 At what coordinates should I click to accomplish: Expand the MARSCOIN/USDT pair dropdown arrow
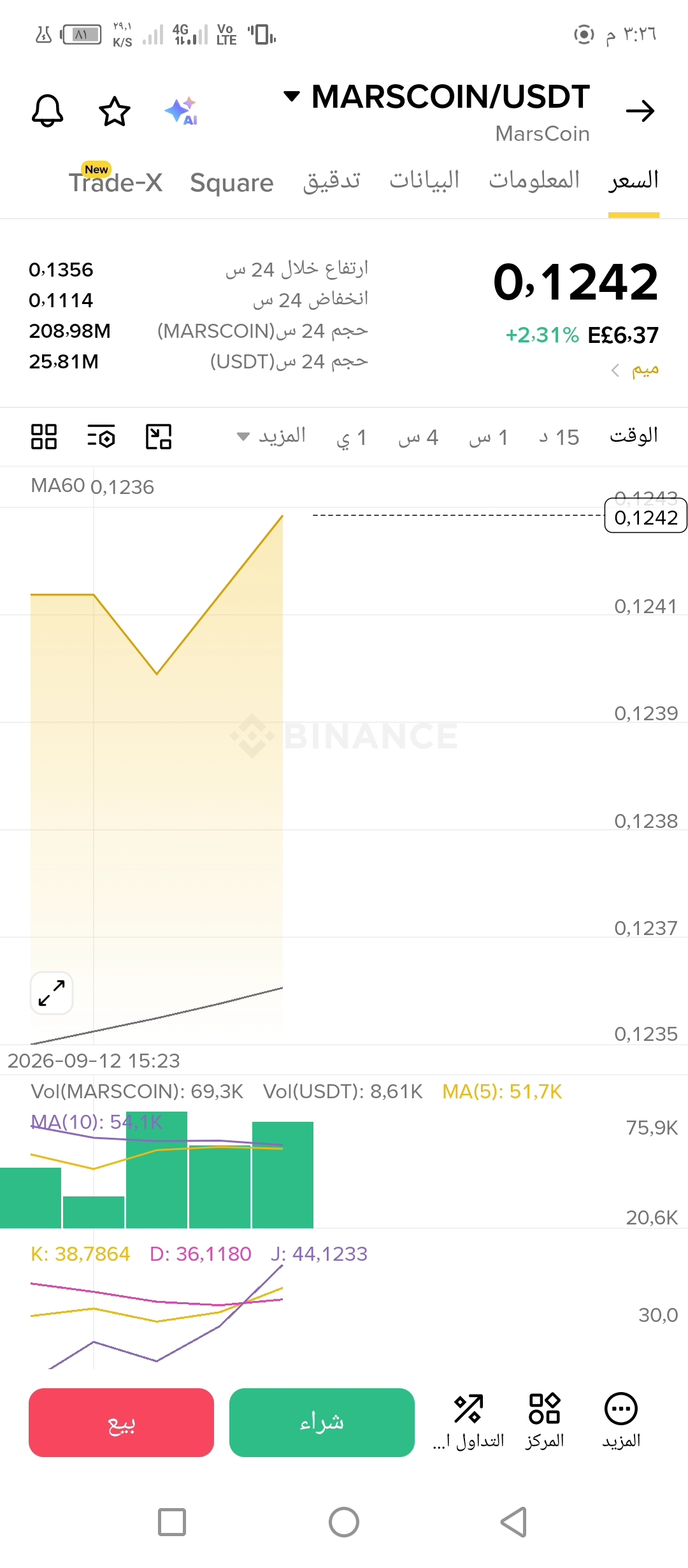tap(291, 96)
